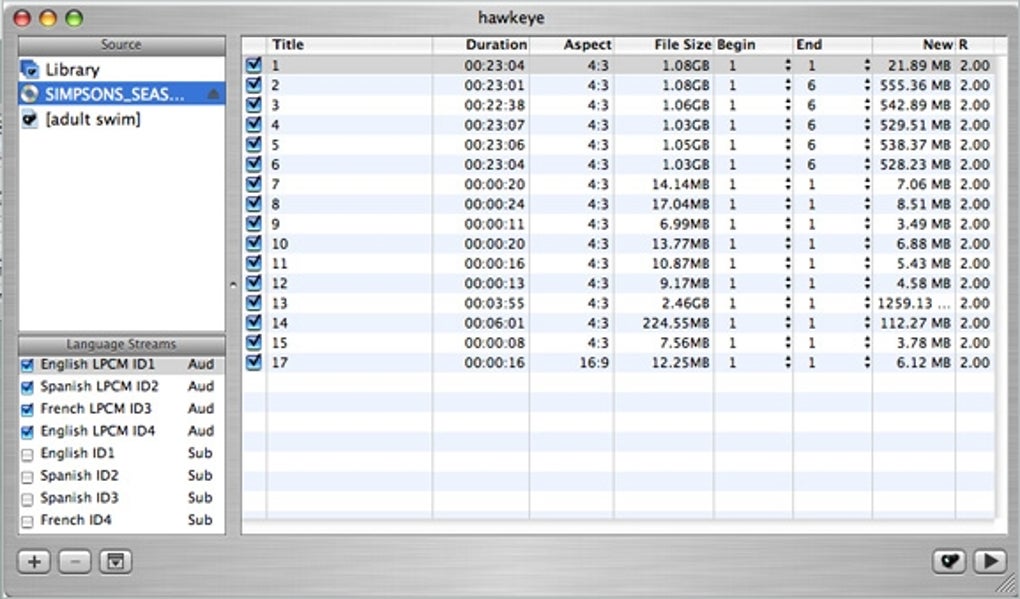Disable English LPCM ID4 audio stream
The image size is (1020, 599).
click(27, 432)
